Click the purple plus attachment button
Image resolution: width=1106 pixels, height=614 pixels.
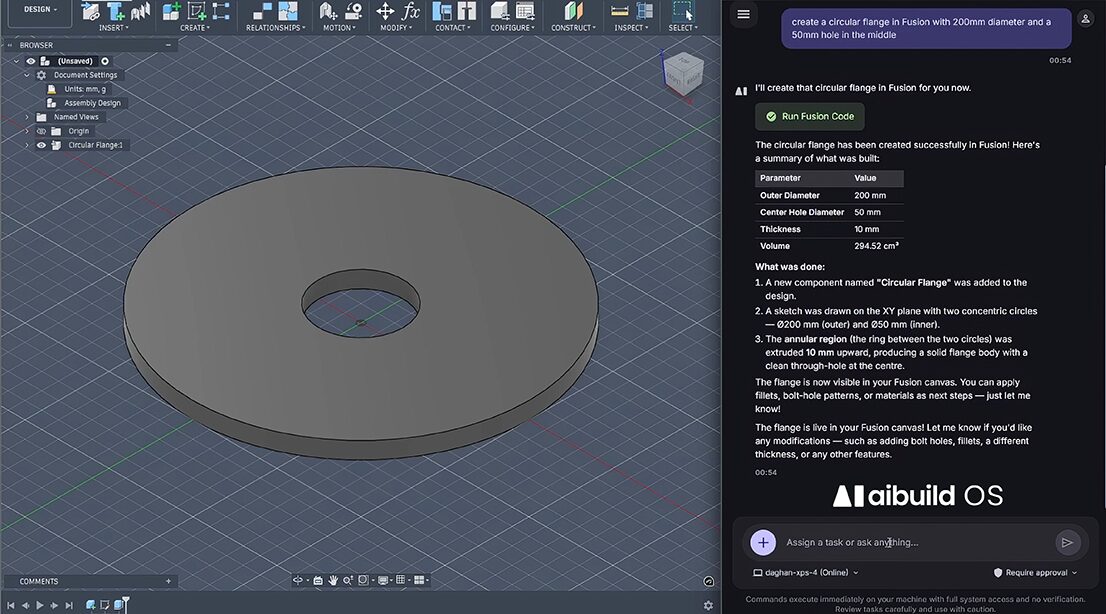pos(763,542)
